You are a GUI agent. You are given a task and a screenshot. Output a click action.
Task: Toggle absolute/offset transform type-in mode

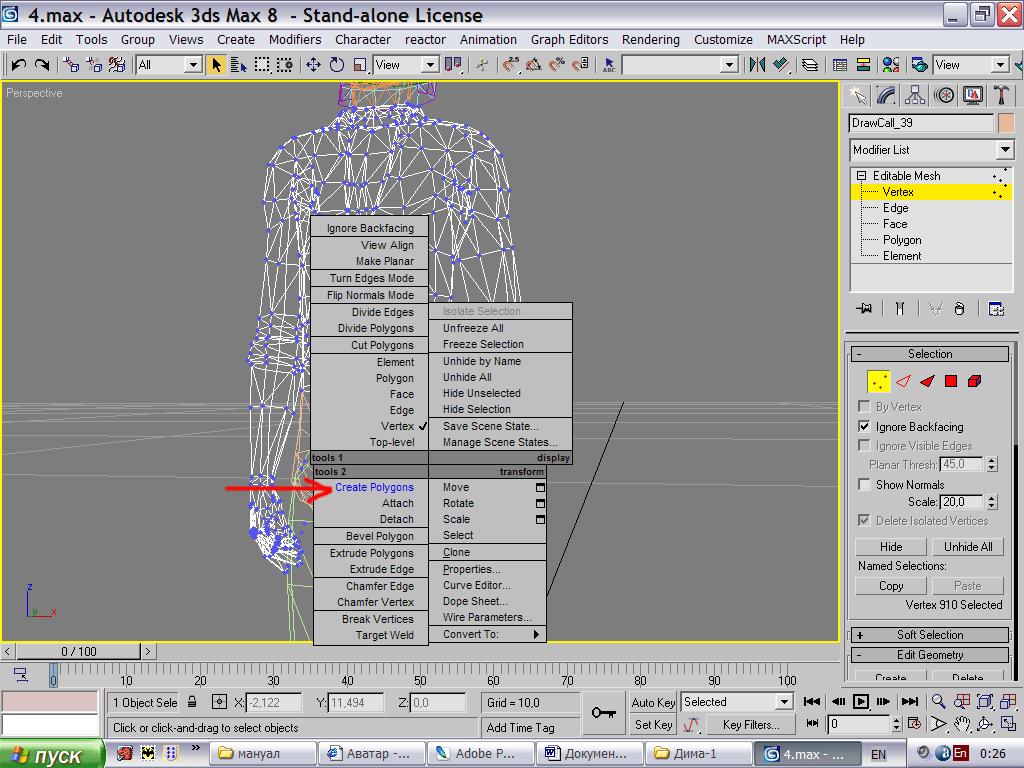pos(219,702)
